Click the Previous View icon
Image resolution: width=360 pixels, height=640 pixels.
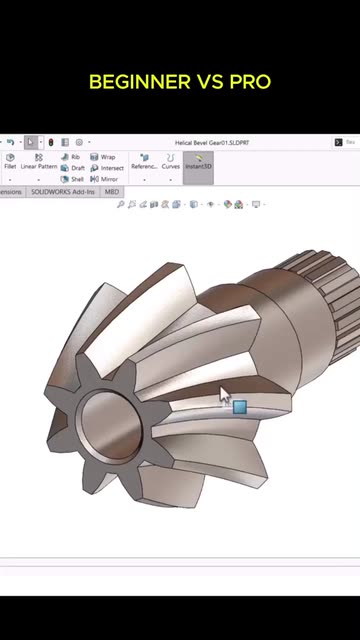point(143,204)
